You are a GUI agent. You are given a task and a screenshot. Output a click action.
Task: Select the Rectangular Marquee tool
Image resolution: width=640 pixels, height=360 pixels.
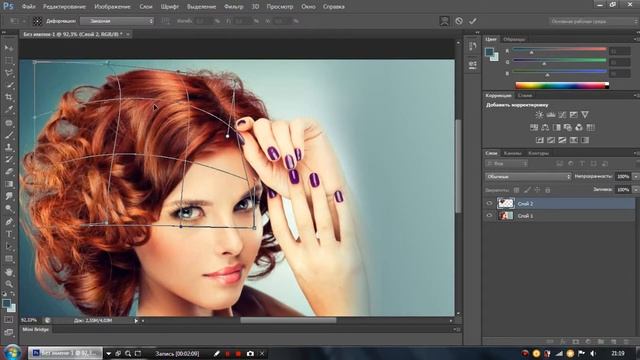[9, 60]
